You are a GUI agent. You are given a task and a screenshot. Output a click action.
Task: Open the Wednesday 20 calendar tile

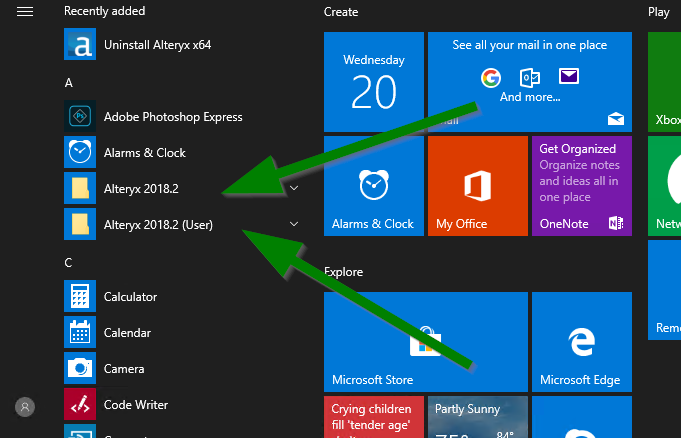click(x=374, y=82)
